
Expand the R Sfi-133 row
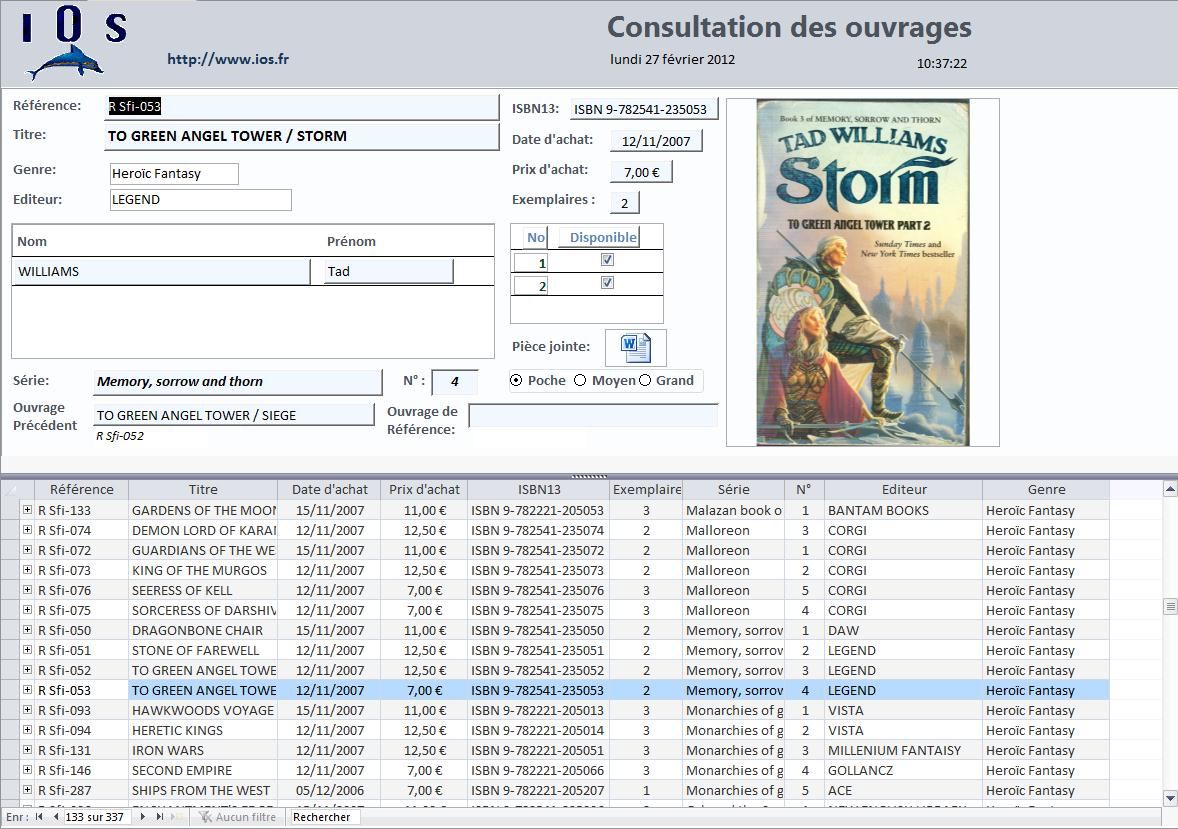click(27, 510)
